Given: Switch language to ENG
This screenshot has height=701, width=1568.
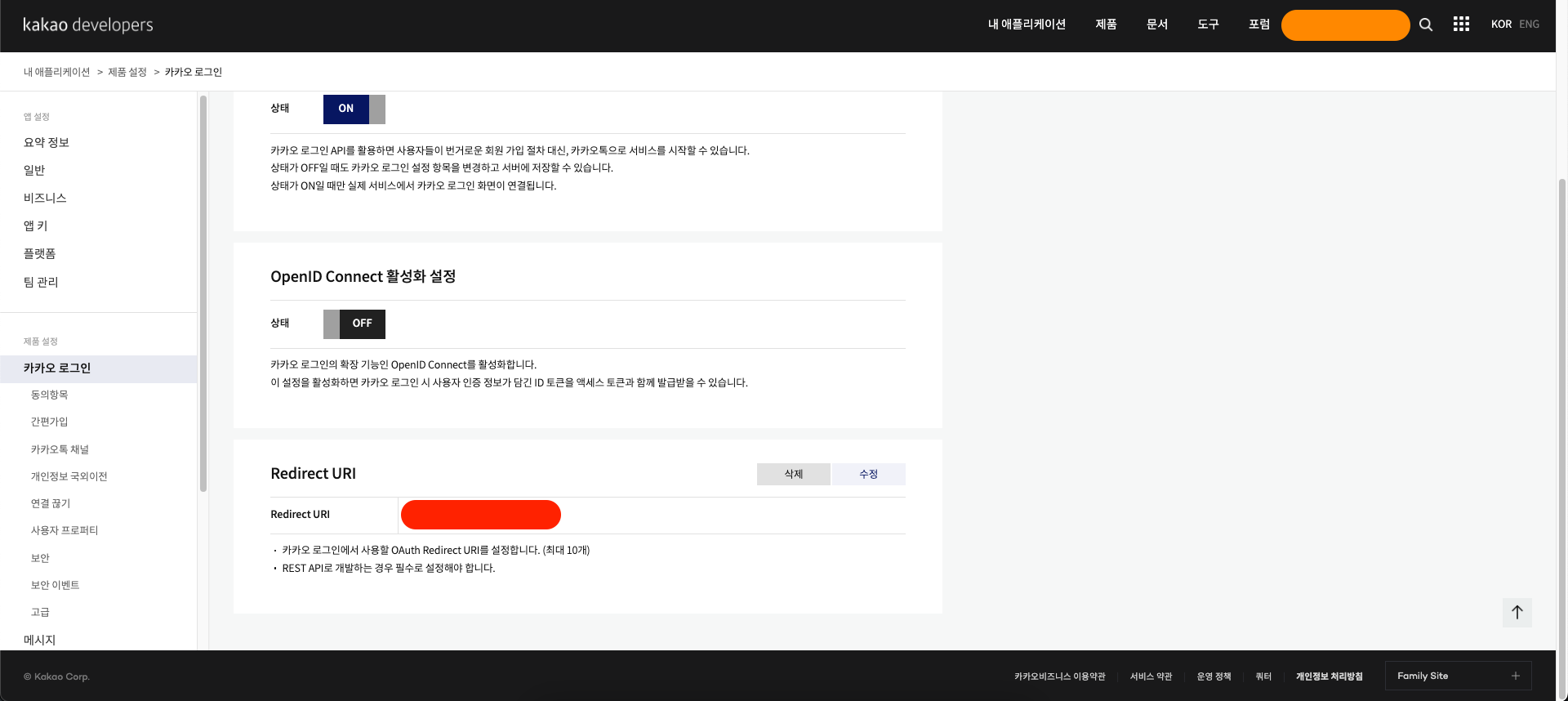Looking at the screenshot, I should [1529, 25].
